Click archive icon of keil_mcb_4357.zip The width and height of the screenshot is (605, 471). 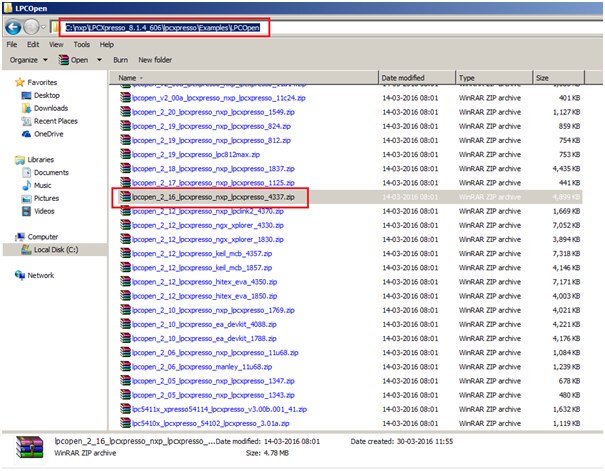(125, 253)
